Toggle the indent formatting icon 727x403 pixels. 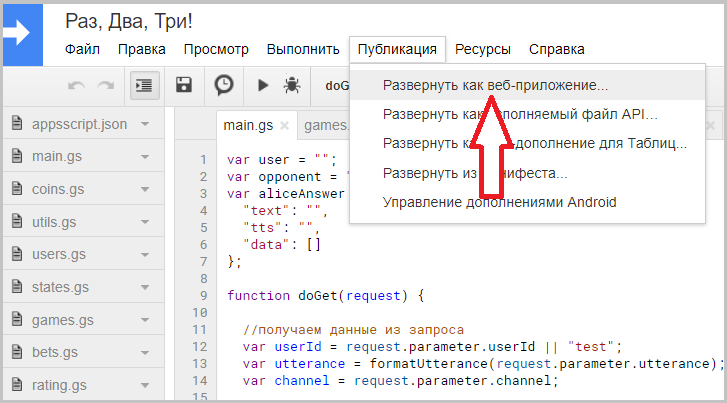point(144,86)
